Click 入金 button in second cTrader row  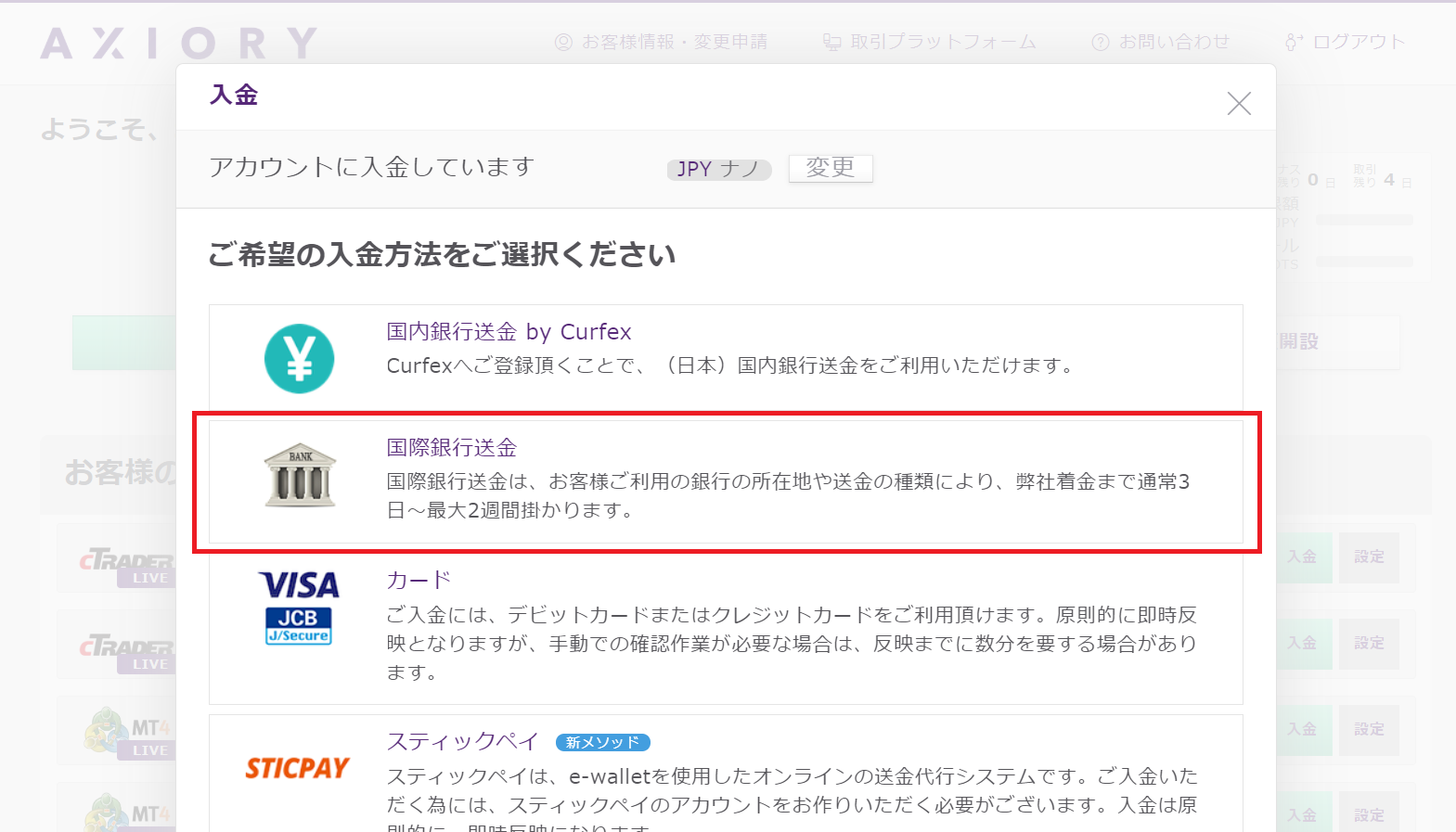(x=1302, y=643)
